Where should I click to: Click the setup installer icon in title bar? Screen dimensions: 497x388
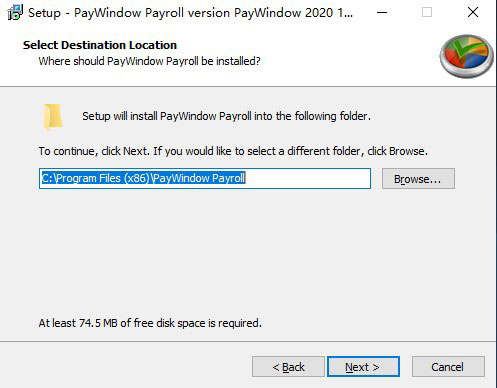click(x=15, y=13)
